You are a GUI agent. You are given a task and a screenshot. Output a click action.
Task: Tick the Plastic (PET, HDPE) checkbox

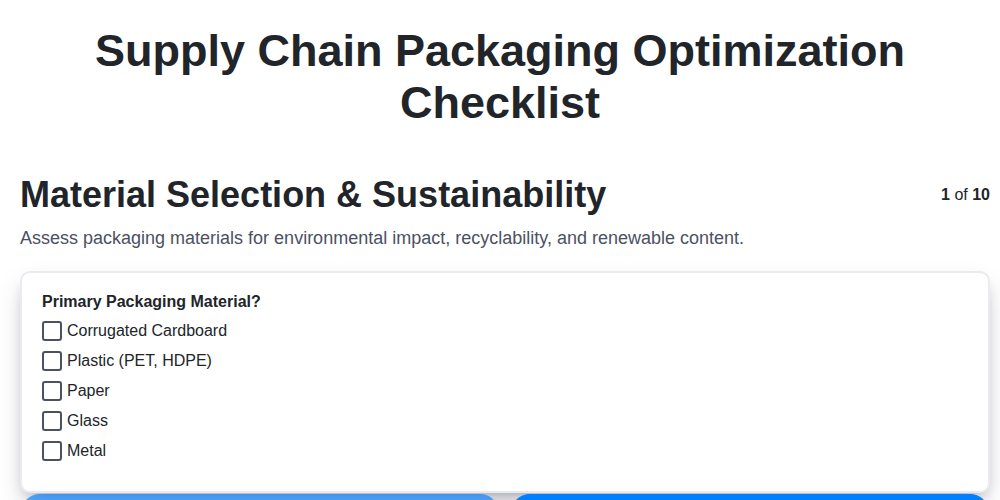click(x=52, y=361)
